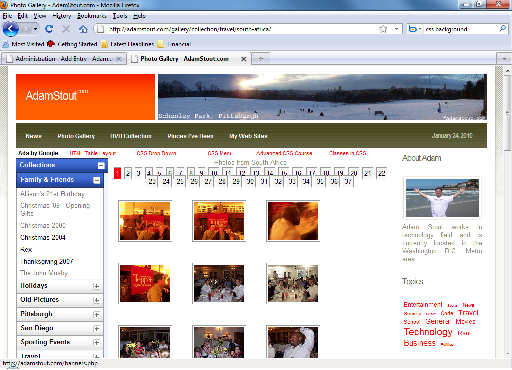Image resolution: width=512 pixels, height=370 pixels.
Task: Open the first photo thumbnail
Action: 145,221
